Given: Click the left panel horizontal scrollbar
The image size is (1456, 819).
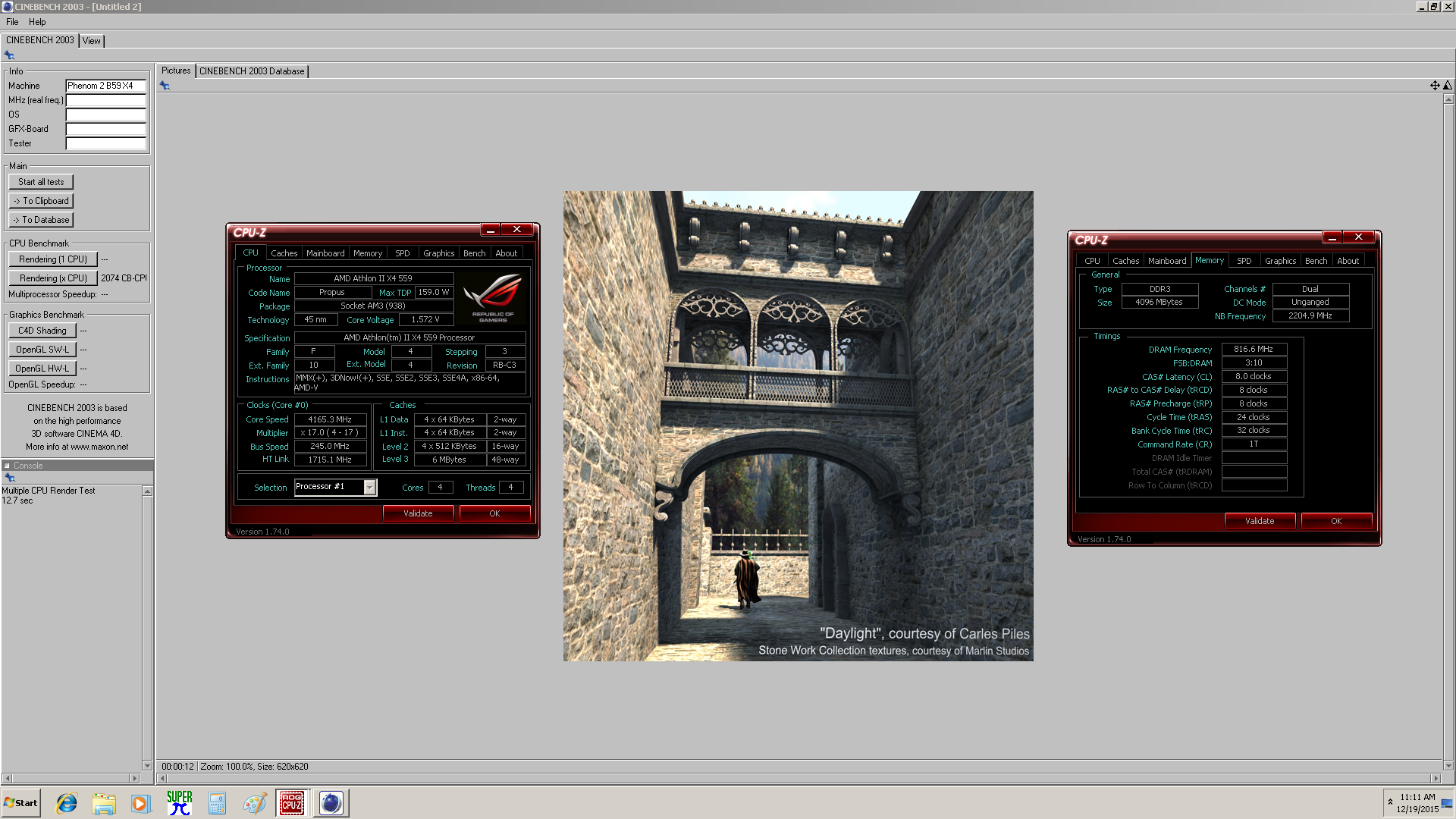Looking at the screenshot, I should tap(71, 778).
